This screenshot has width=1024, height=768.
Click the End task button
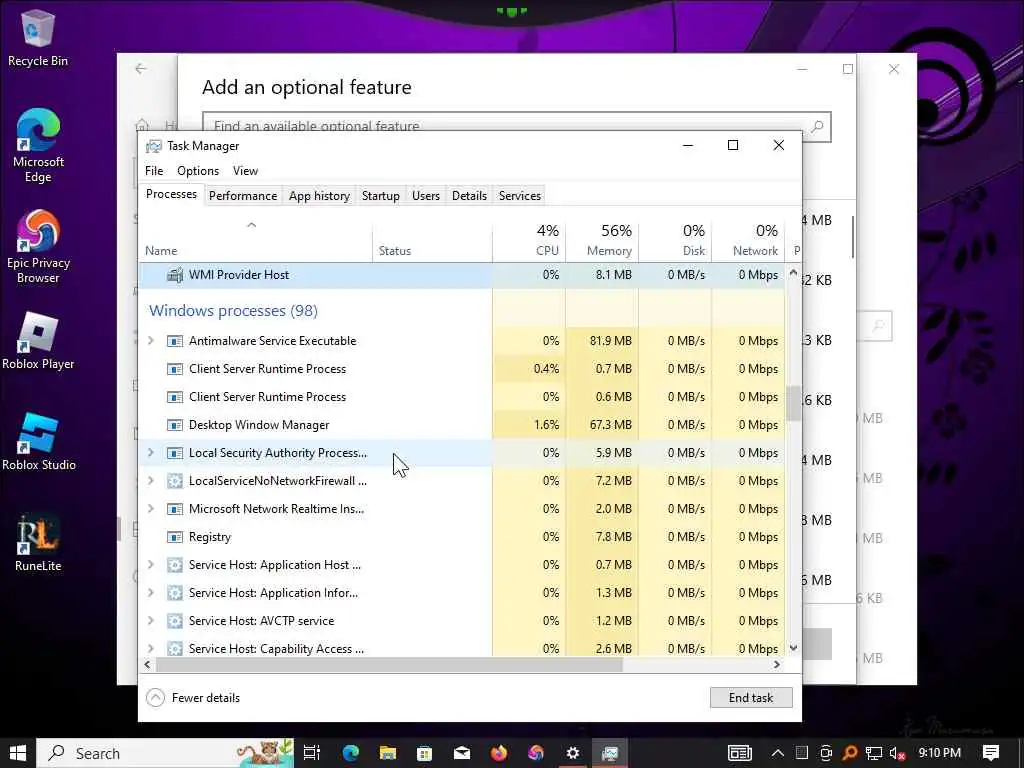(751, 698)
